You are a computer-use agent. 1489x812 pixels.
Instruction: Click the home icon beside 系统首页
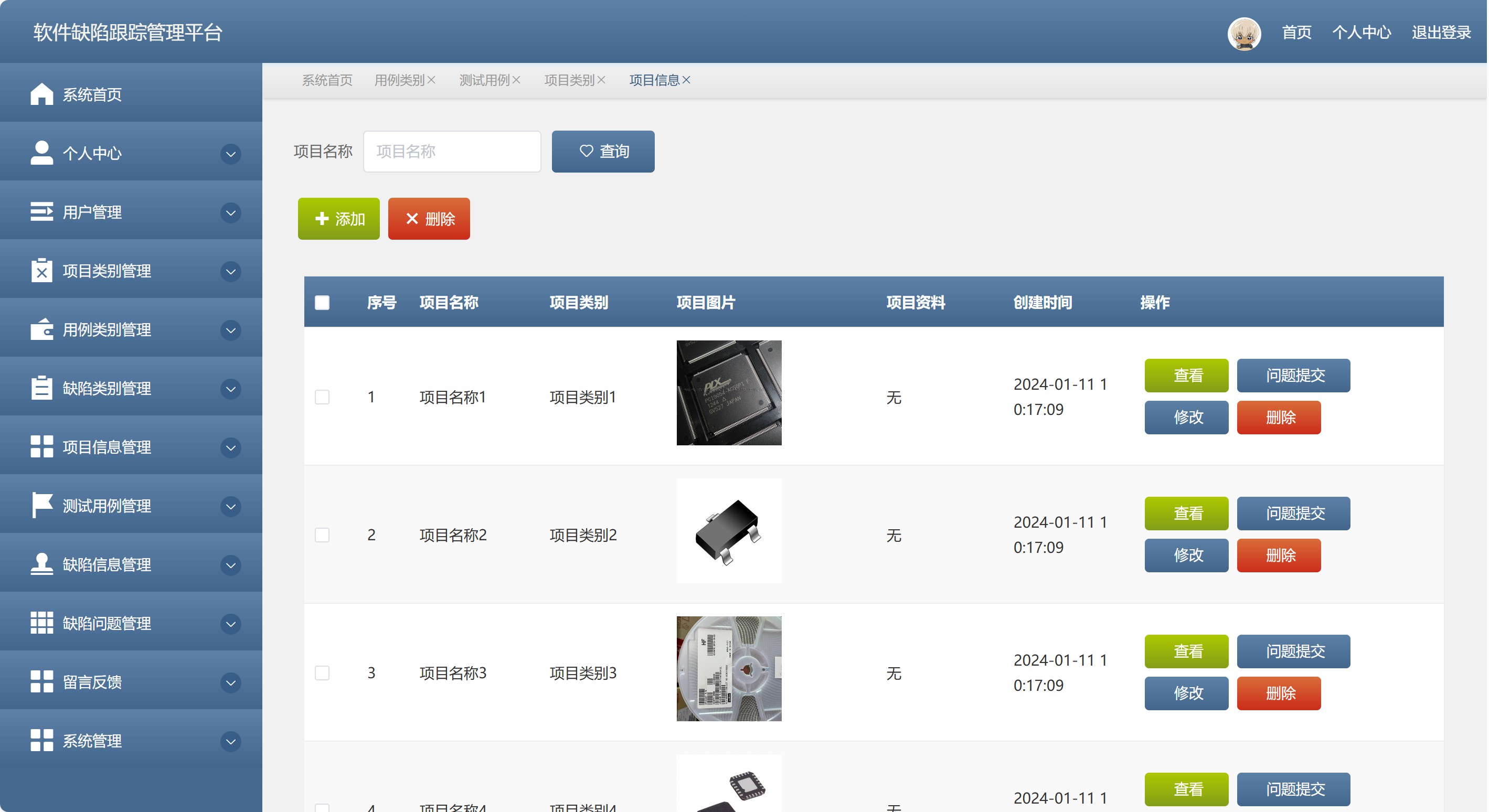point(41,94)
